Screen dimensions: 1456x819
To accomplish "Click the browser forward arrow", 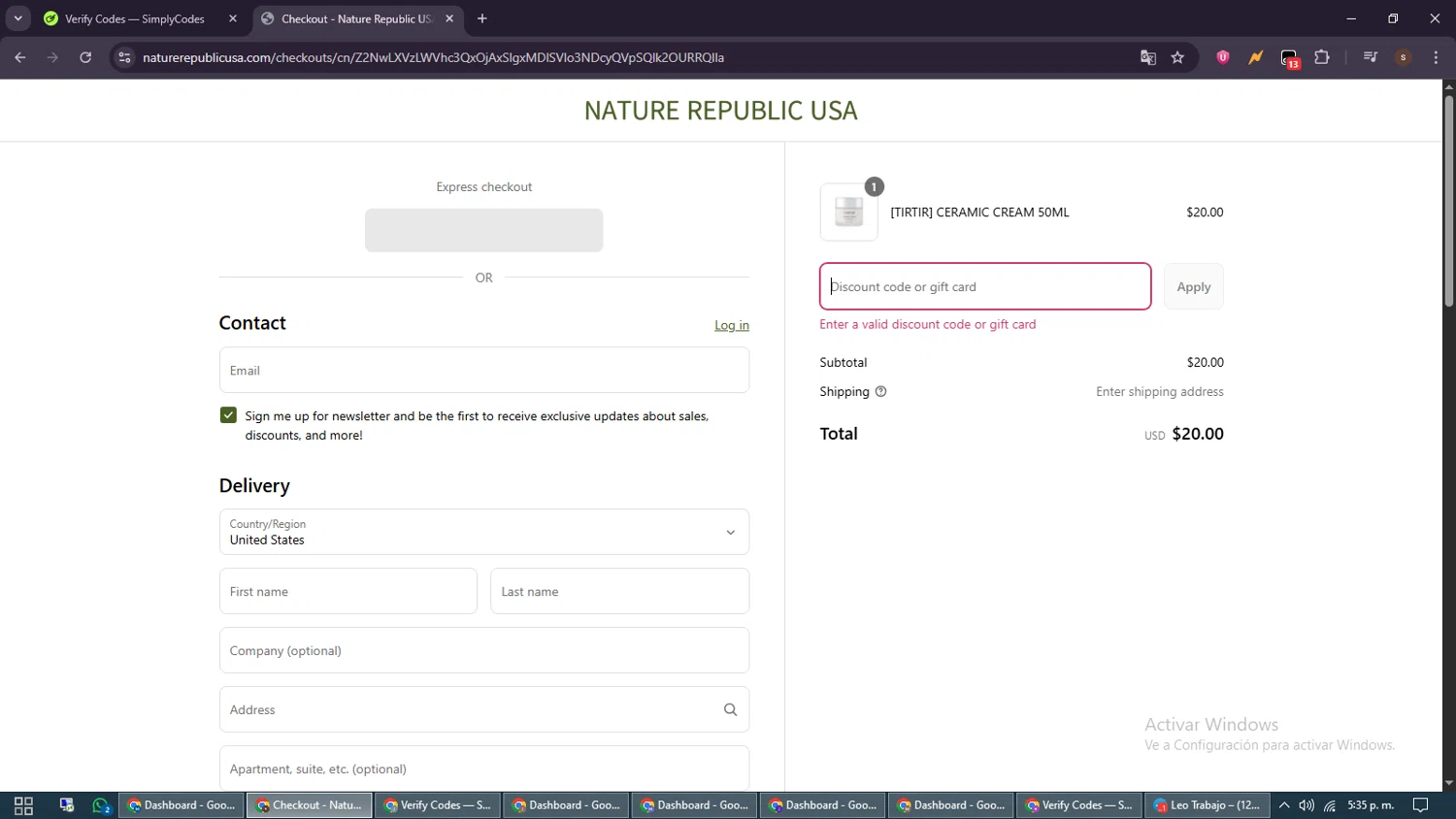I will coord(52,57).
